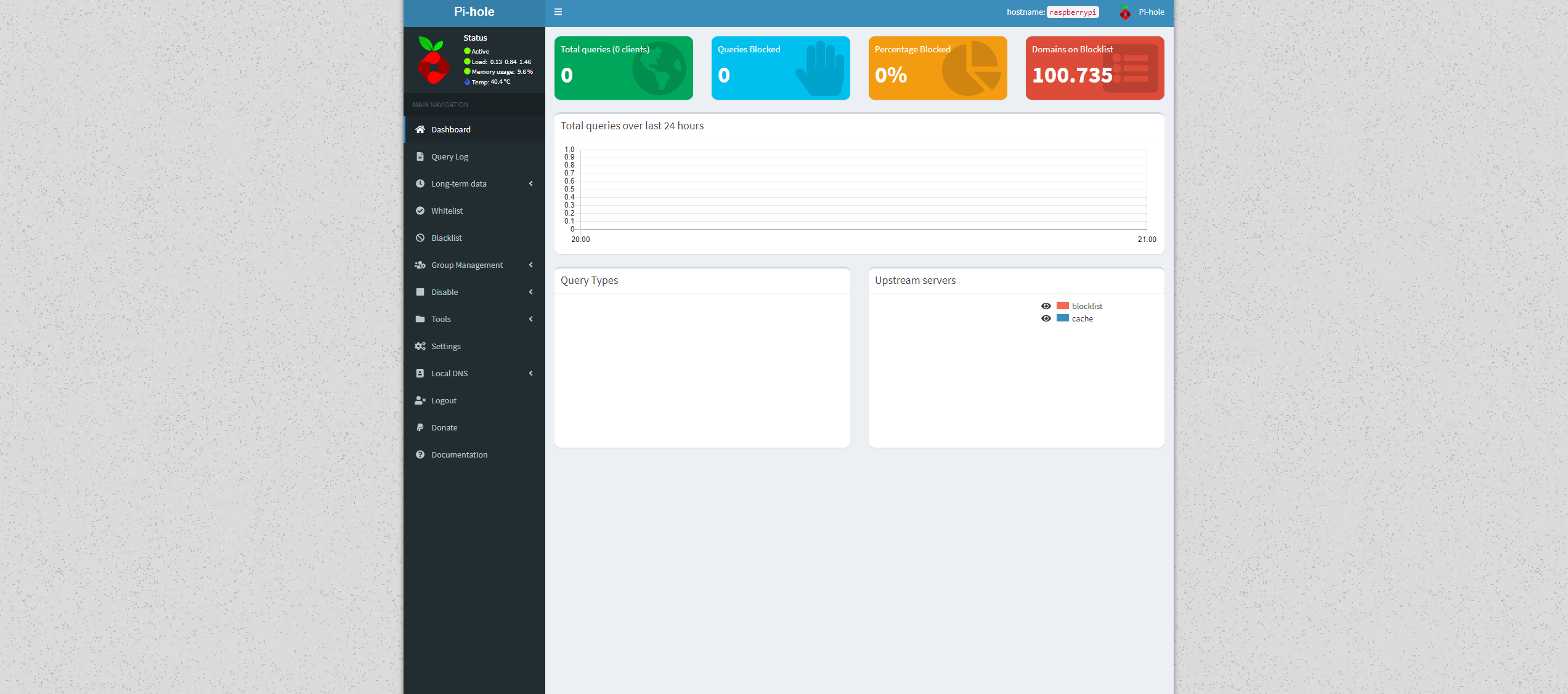Click the Group Management users icon
1568x694 pixels.
coord(420,265)
